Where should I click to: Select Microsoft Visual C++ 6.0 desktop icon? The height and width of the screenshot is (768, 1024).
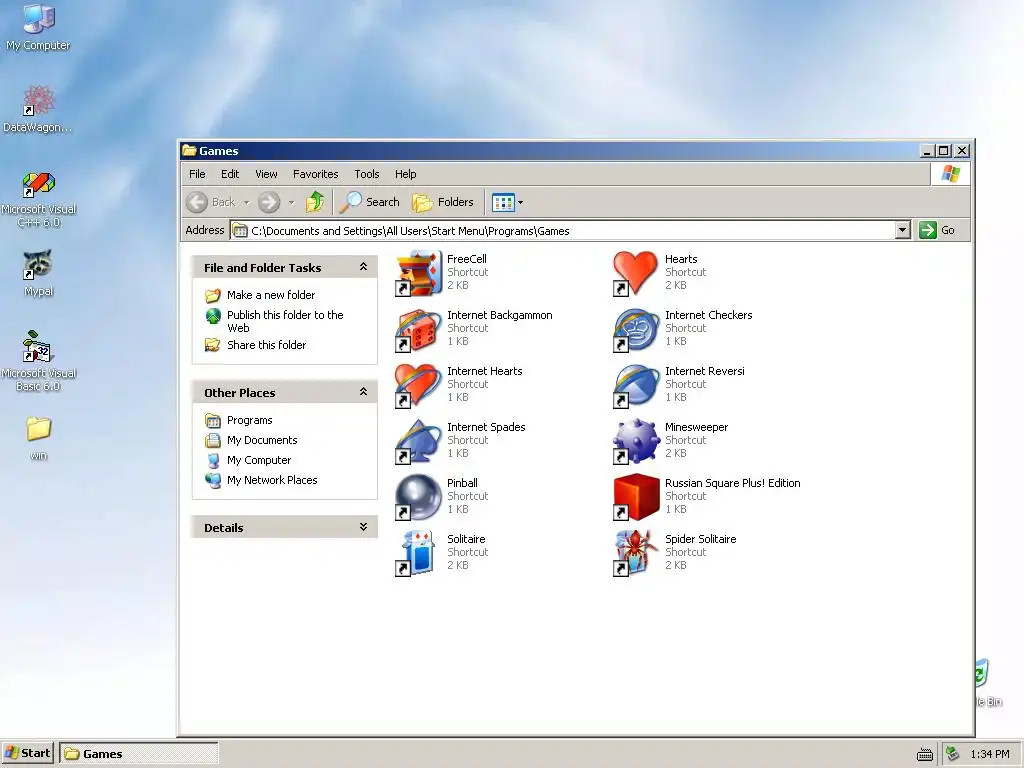point(39,199)
